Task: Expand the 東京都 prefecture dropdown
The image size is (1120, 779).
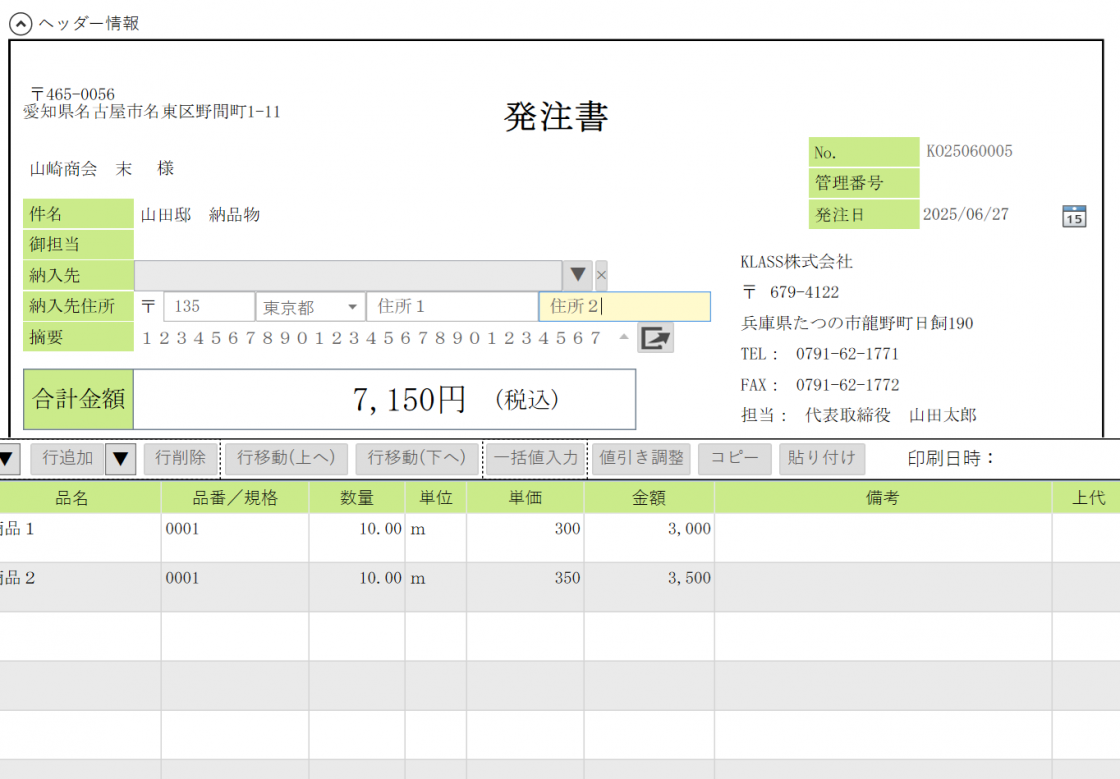Action: point(353,307)
